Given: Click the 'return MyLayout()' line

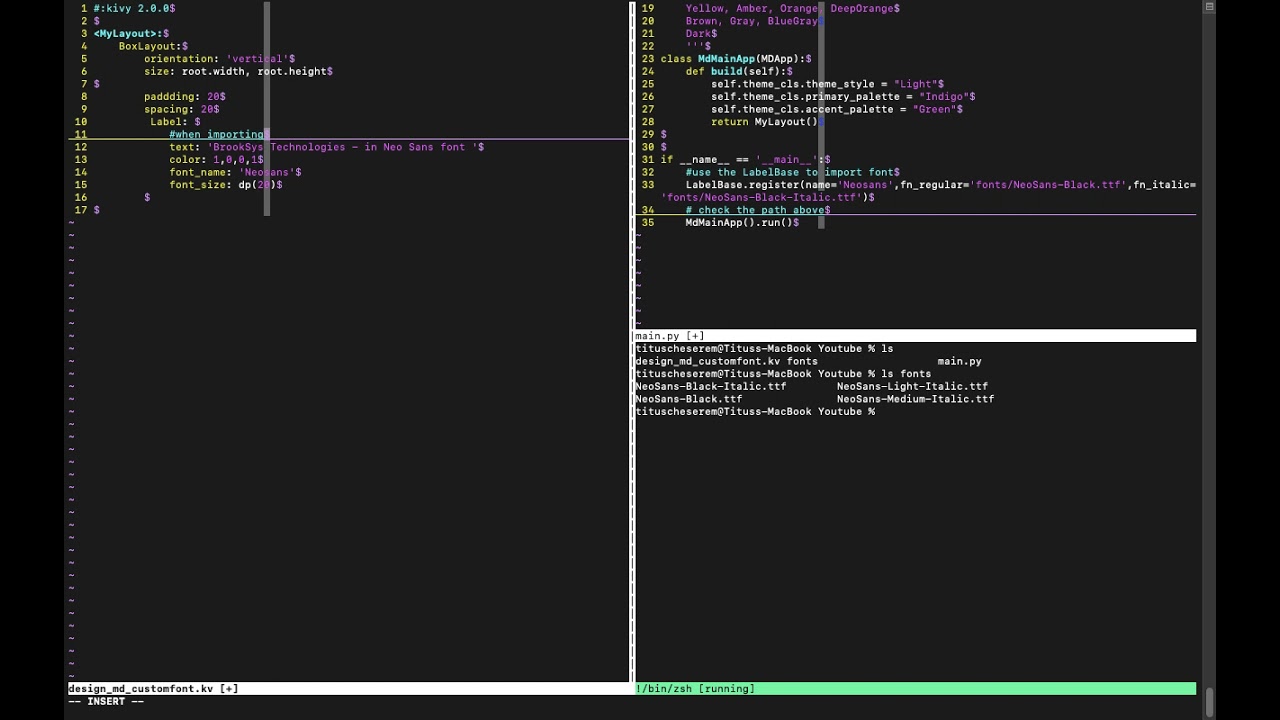Looking at the screenshot, I should pyautogui.click(x=766, y=121).
